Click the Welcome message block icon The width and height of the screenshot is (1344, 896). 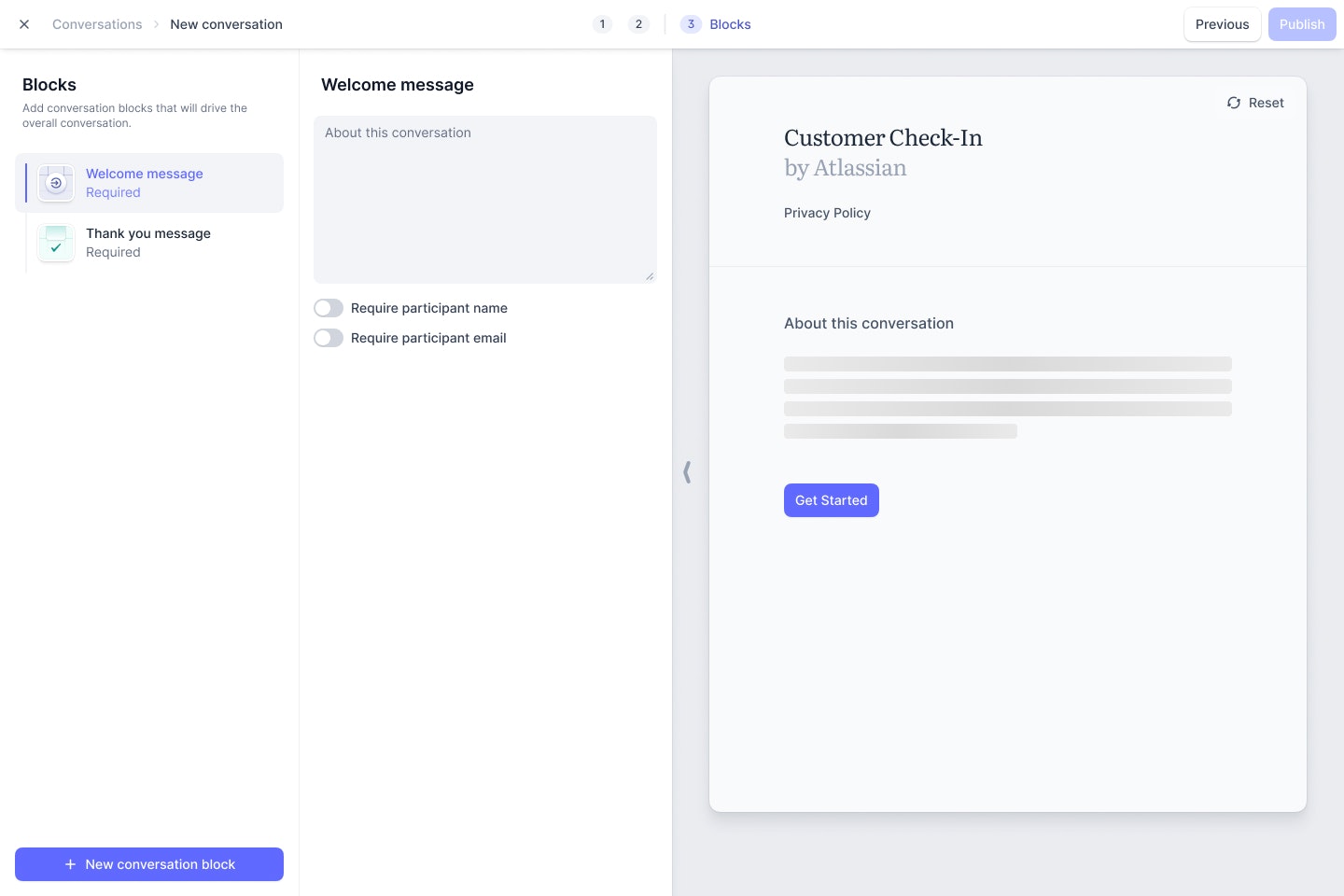pos(56,183)
